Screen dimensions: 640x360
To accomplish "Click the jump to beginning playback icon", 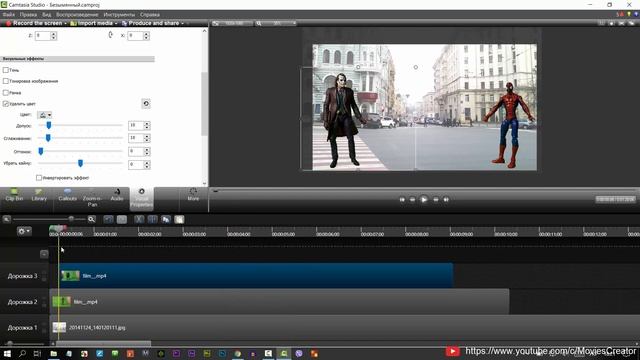I will 402,200.
